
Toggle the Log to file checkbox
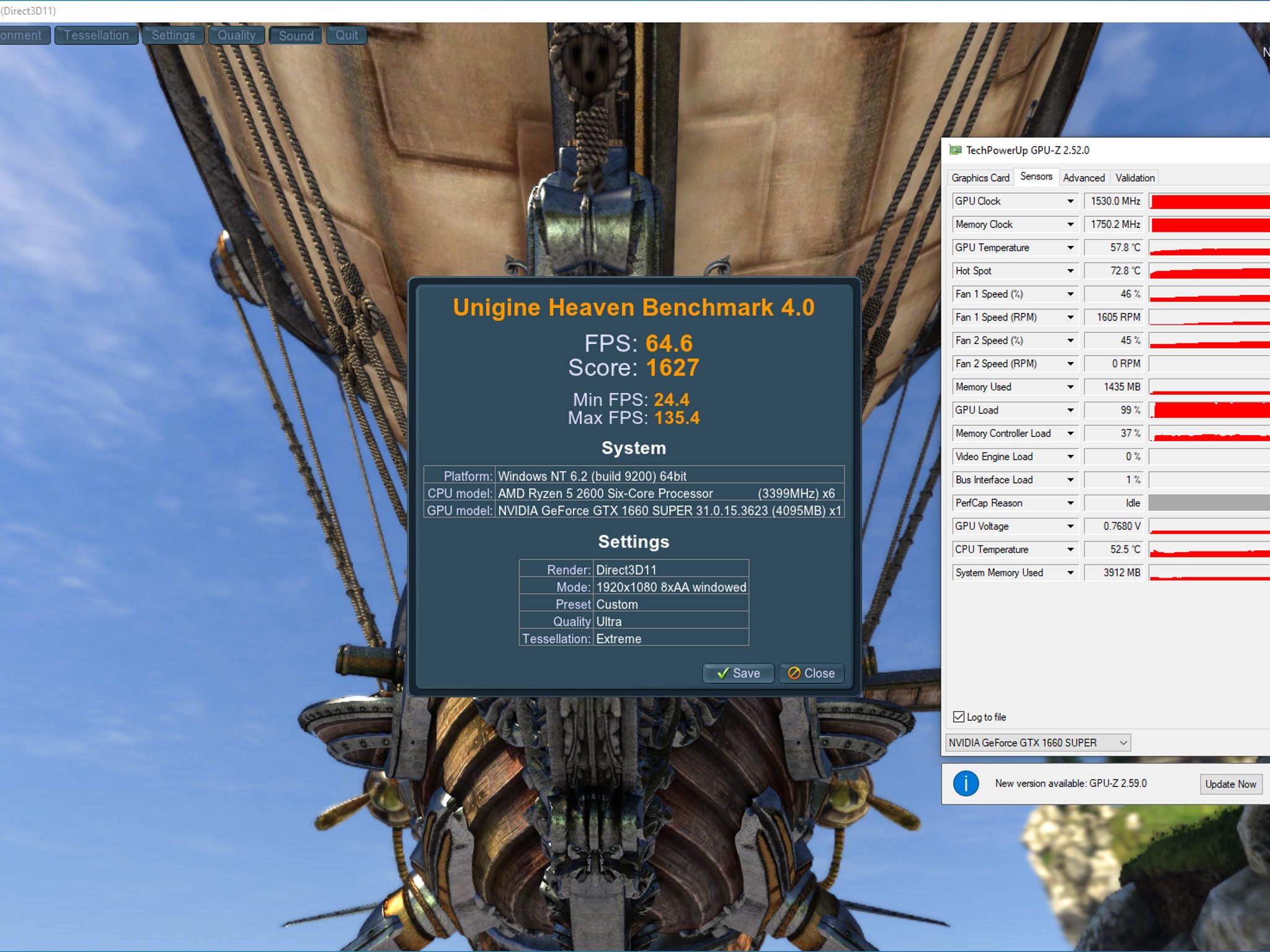point(959,717)
